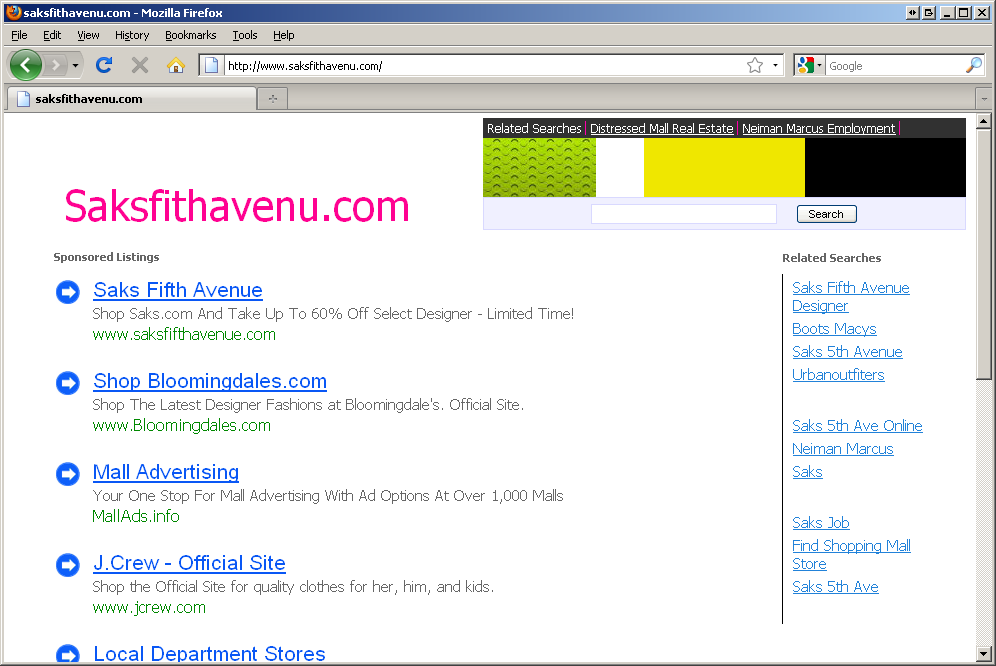Screen dimensions: 996x666
Task: Focus the Google search box
Action: 895,65
